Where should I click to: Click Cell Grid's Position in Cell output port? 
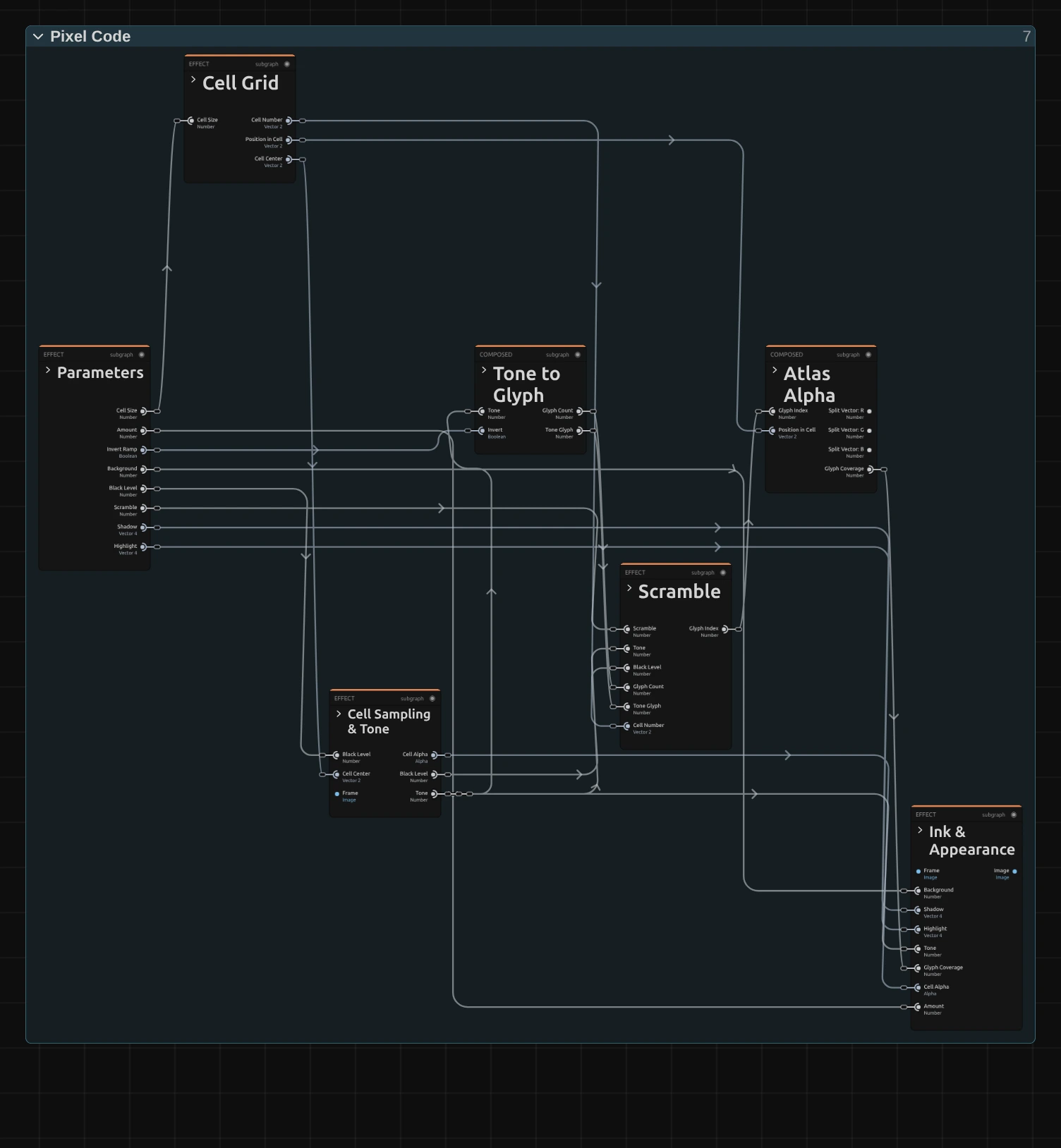pos(289,140)
